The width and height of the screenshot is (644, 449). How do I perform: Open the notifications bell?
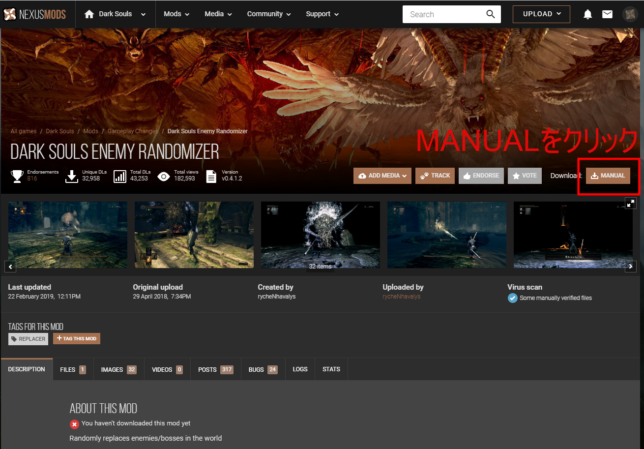coord(588,14)
